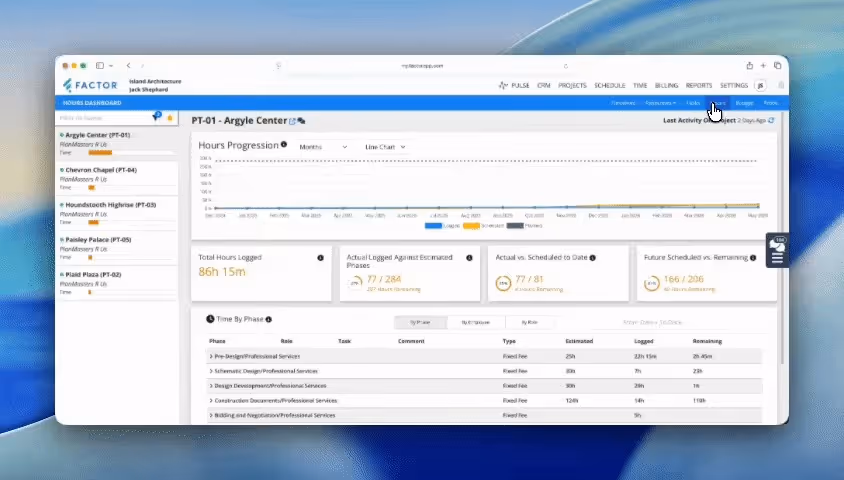Screen dimensions: 844x480
Task: Click Argyle Center time progress bar
Action: click(x=131, y=153)
